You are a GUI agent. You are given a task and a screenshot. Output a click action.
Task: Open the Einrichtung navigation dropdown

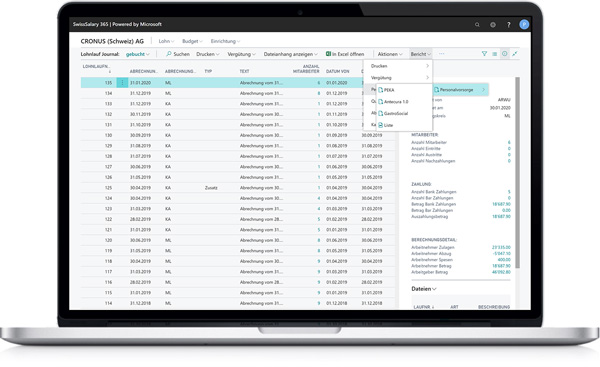(225, 41)
